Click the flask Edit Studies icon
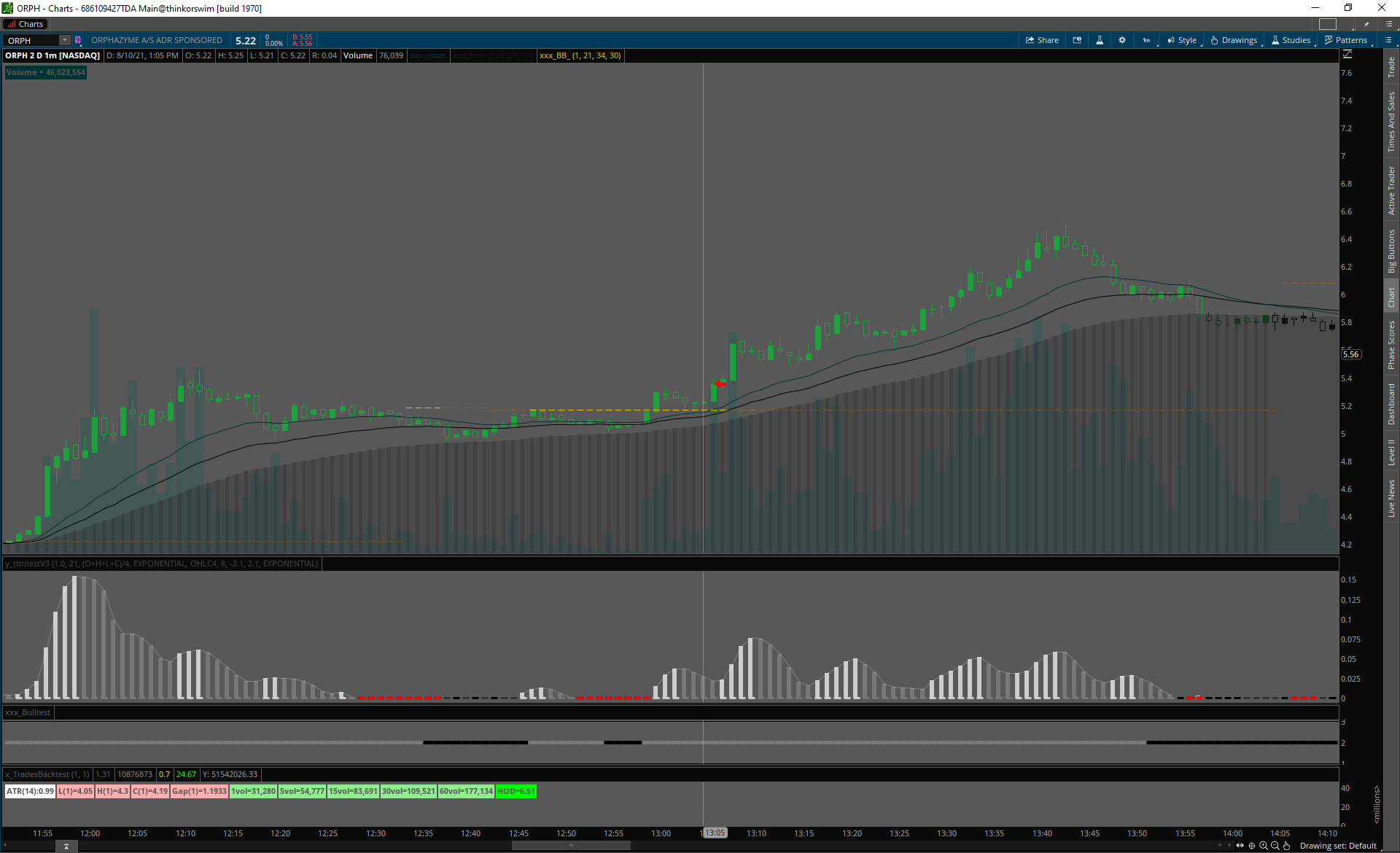 pyautogui.click(x=1100, y=40)
